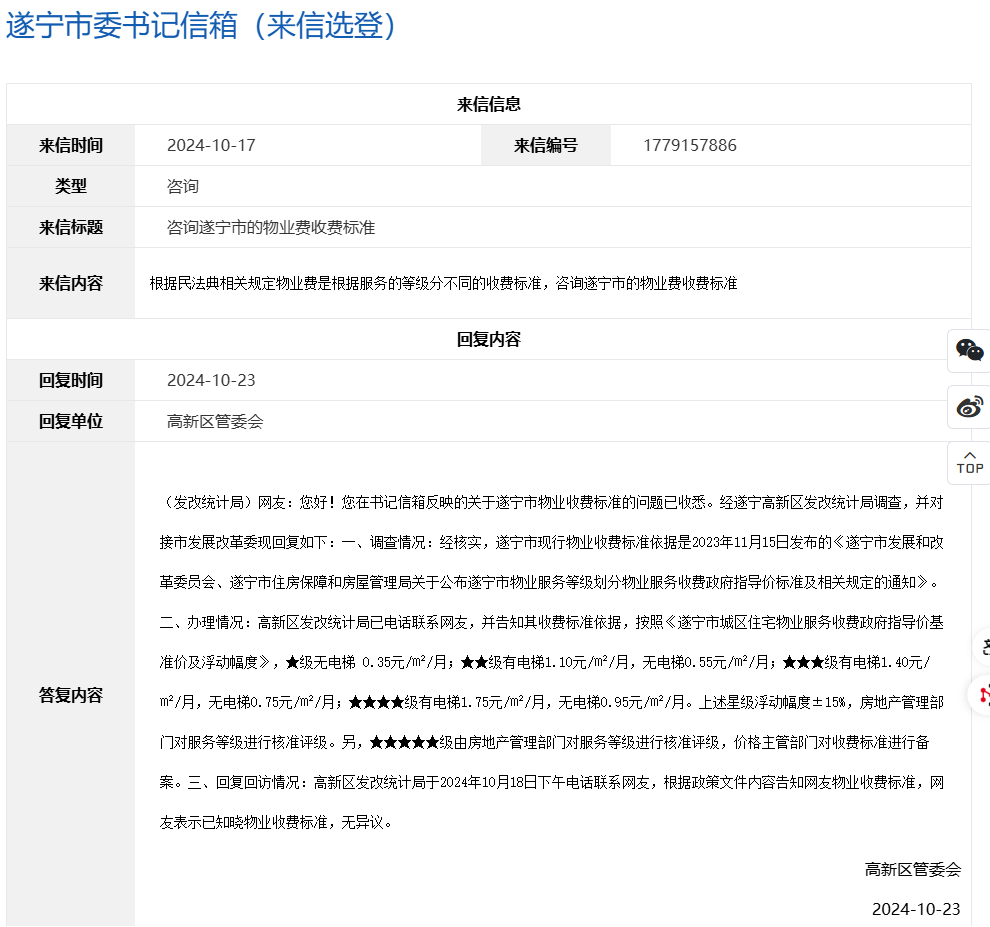Click the 高新区管委会 signature below the reply

click(x=912, y=869)
